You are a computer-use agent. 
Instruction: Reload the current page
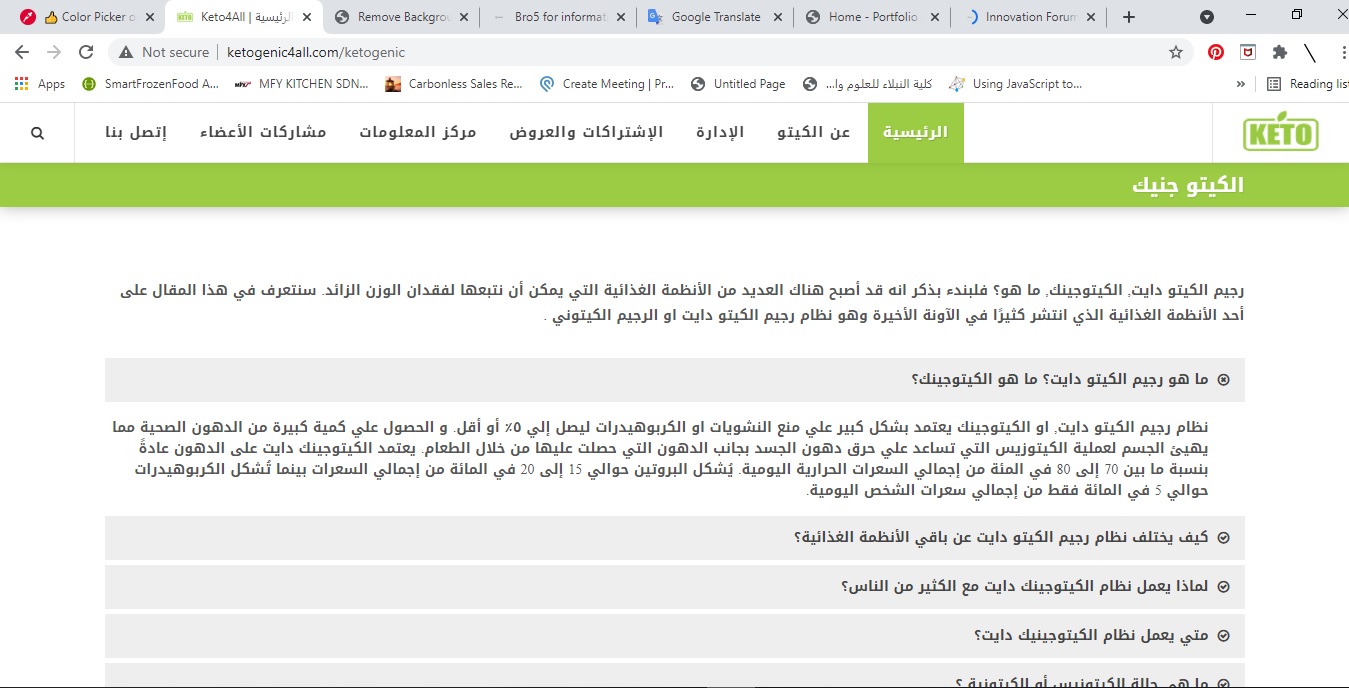(x=86, y=52)
